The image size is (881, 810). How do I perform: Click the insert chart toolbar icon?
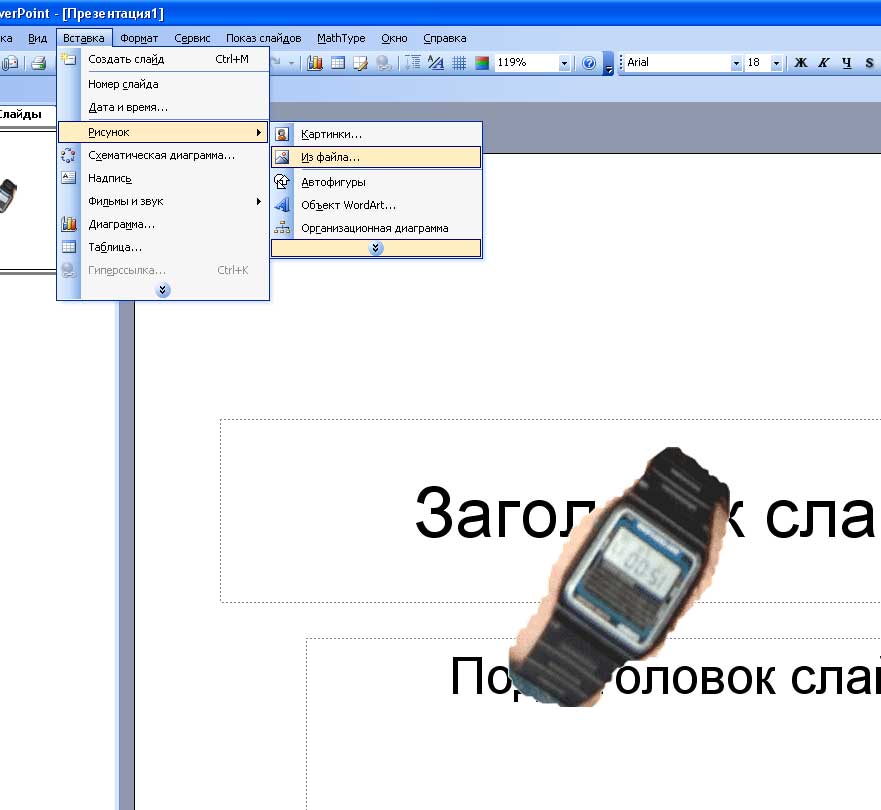coord(315,63)
